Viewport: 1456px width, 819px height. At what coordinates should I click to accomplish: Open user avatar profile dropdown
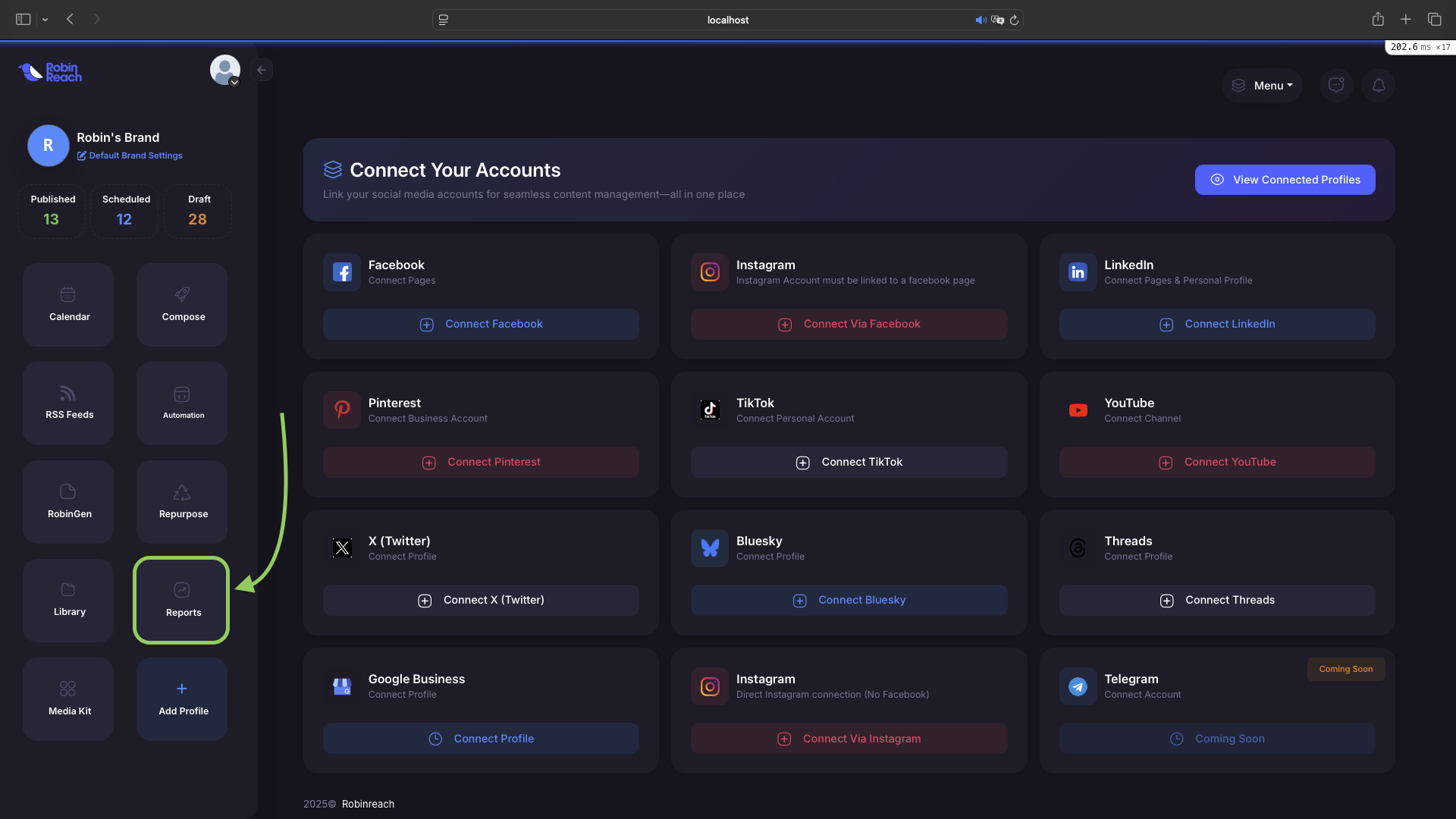click(225, 71)
